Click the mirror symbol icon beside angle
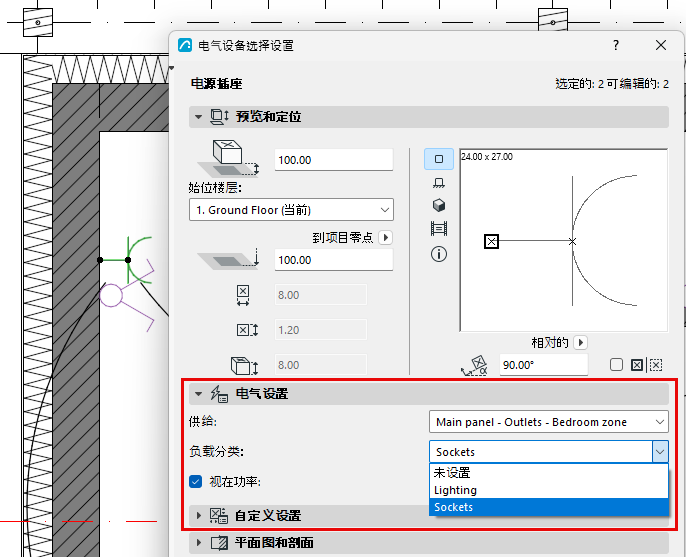The height and width of the screenshot is (557, 686). [637, 364]
